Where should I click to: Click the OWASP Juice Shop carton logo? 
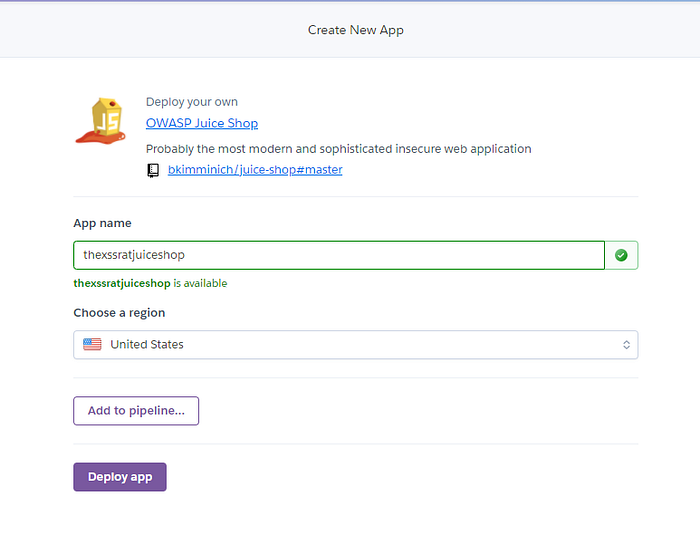click(101, 121)
